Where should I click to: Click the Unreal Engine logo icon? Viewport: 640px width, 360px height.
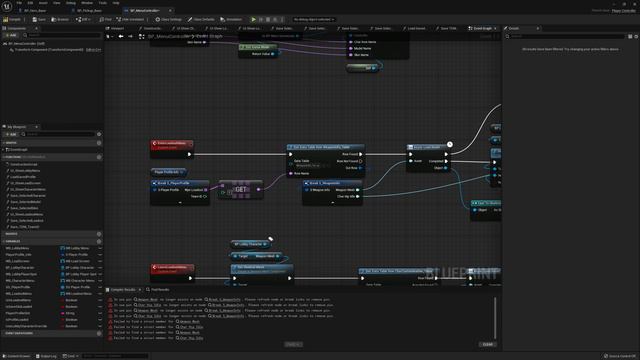point(7,6)
